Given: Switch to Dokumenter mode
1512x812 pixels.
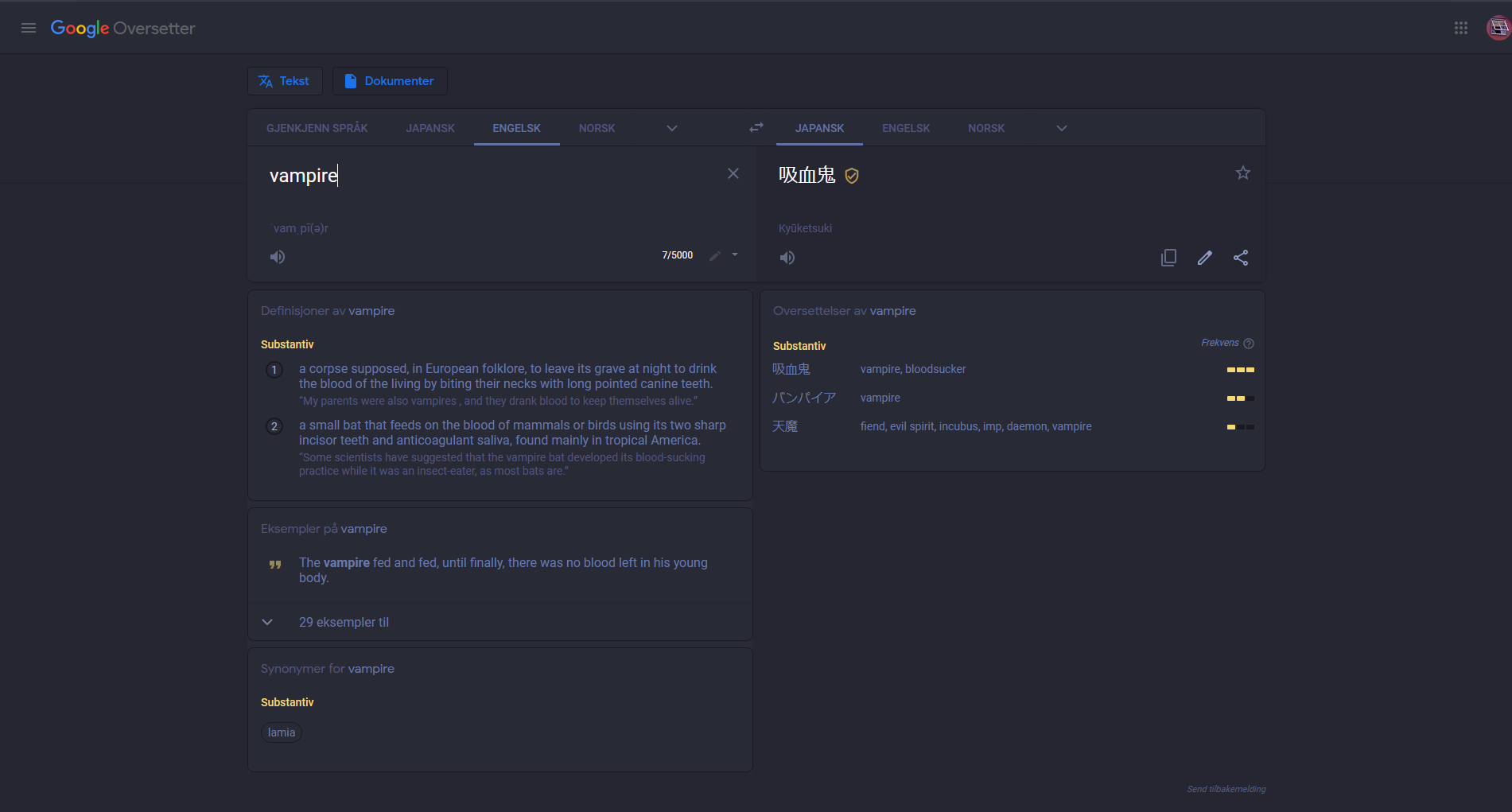Looking at the screenshot, I should (x=389, y=81).
